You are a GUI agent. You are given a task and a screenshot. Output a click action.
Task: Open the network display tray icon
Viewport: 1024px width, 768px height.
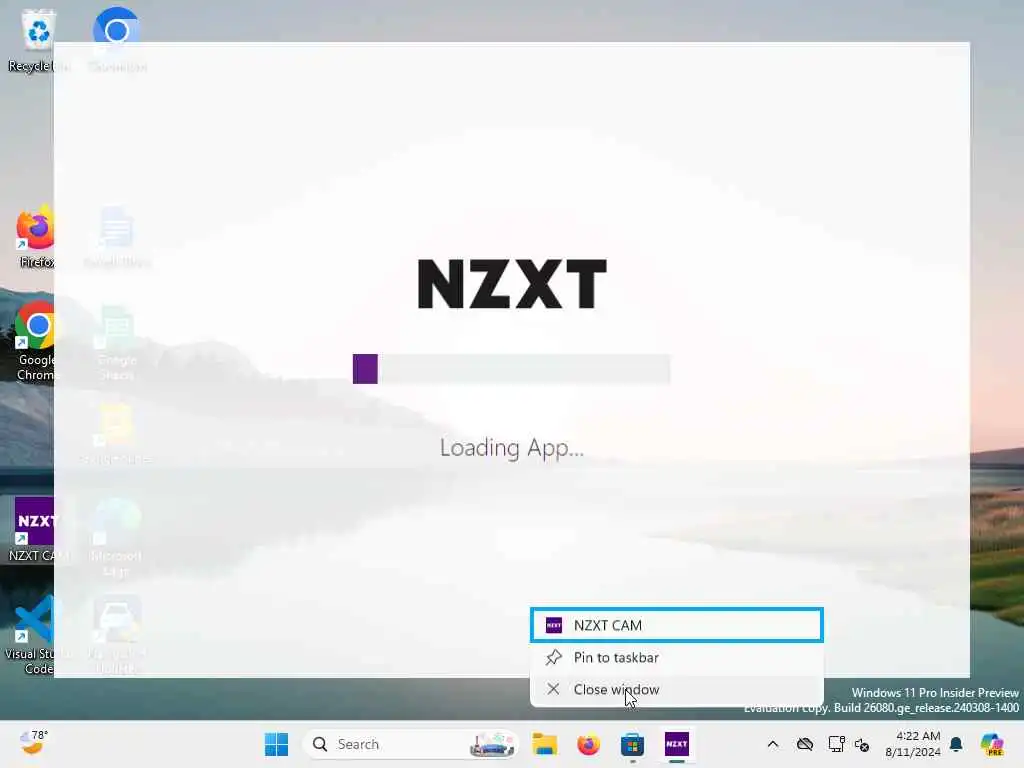837,744
